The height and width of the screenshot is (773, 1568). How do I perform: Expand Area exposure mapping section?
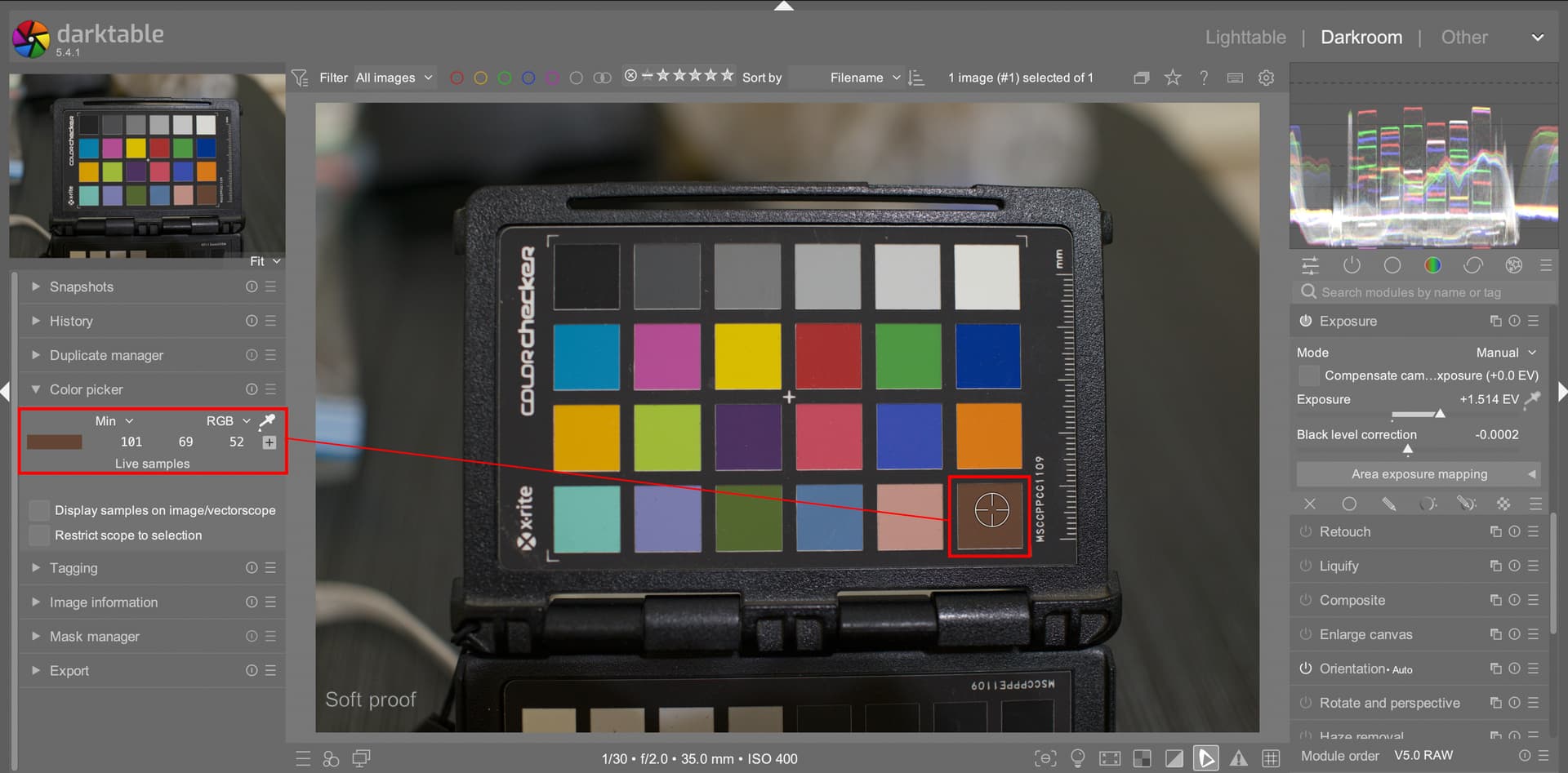pos(1419,474)
